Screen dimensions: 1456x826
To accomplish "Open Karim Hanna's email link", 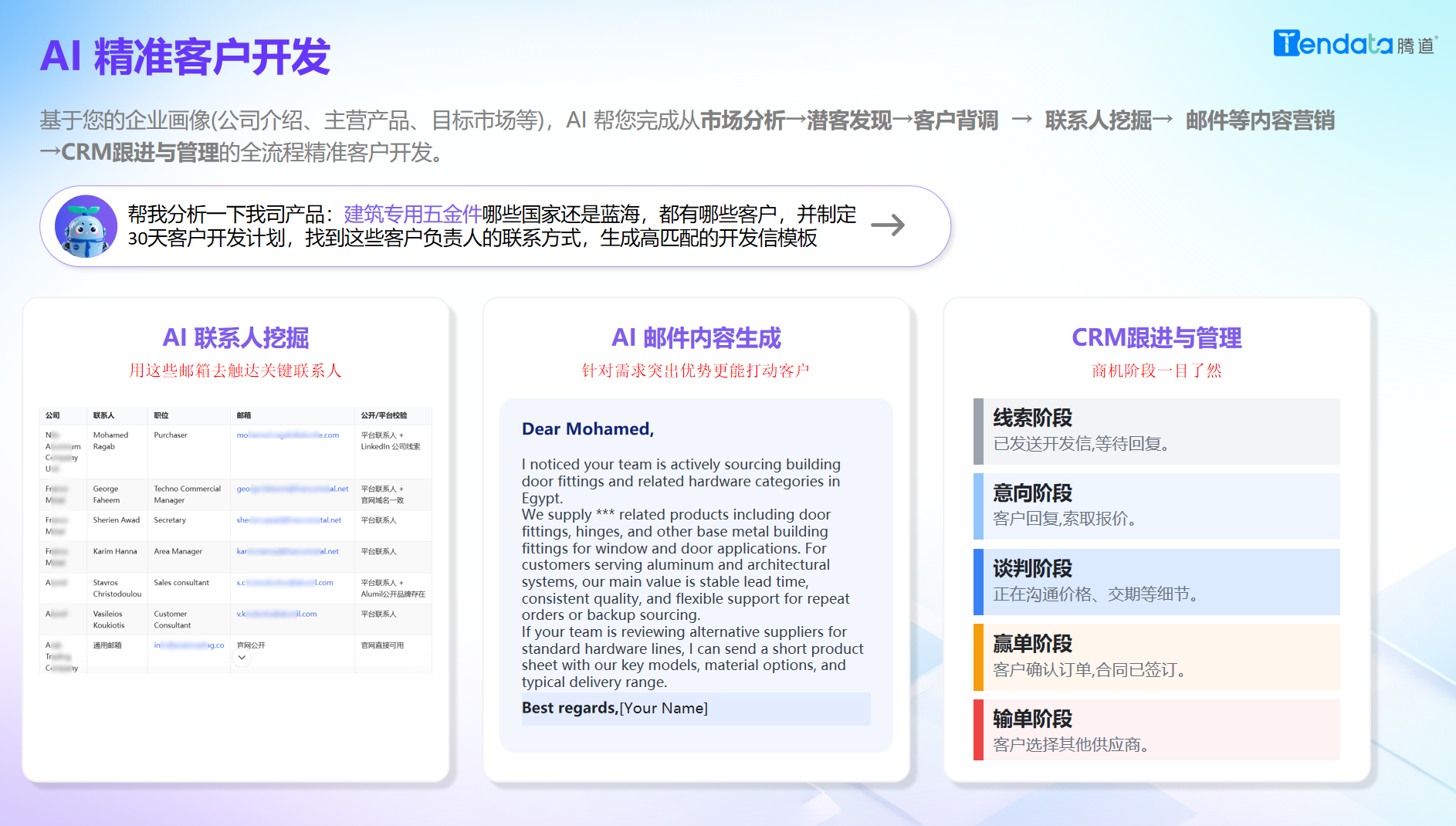I will click(287, 551).
